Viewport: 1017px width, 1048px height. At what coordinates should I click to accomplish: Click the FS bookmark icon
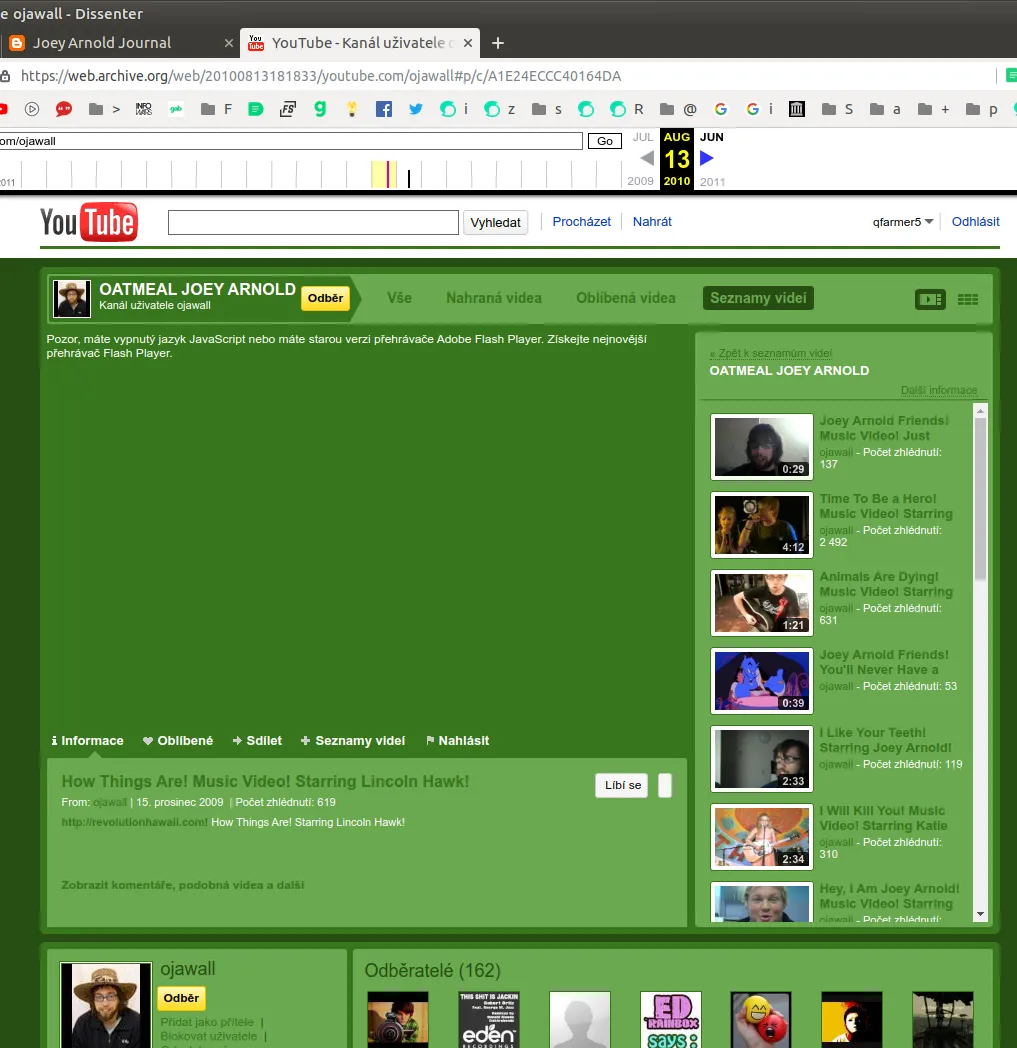(x=287, y=109)
